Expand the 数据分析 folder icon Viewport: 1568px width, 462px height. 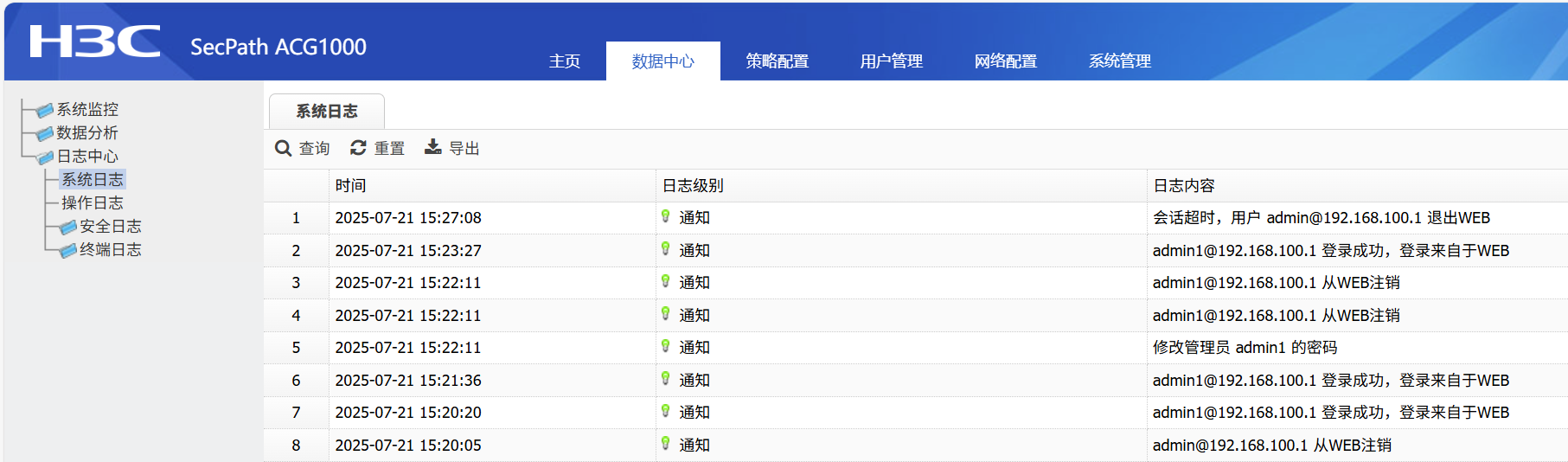click(45, 134)
